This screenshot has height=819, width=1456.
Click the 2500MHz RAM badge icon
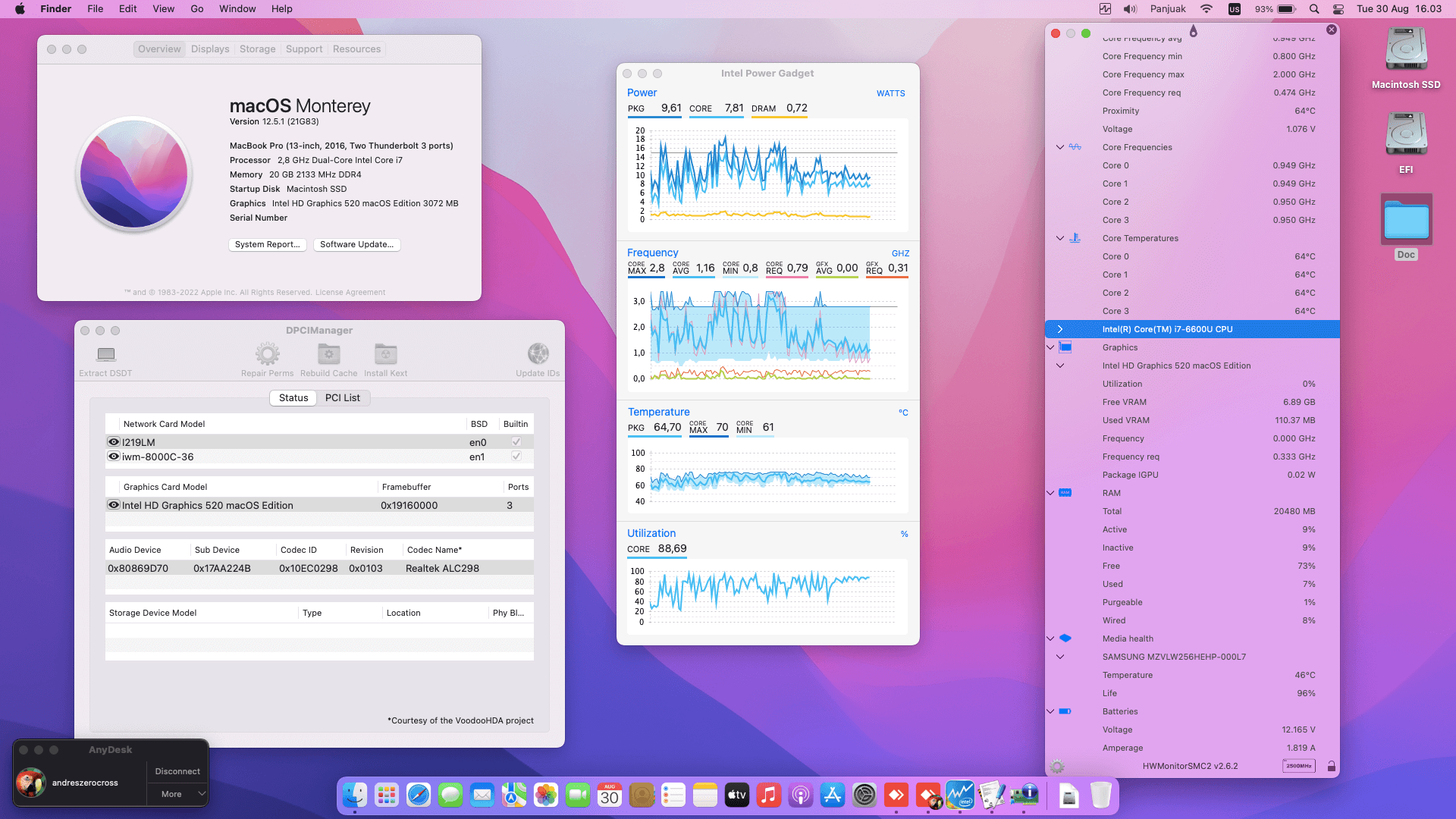tap(1298, 766)
